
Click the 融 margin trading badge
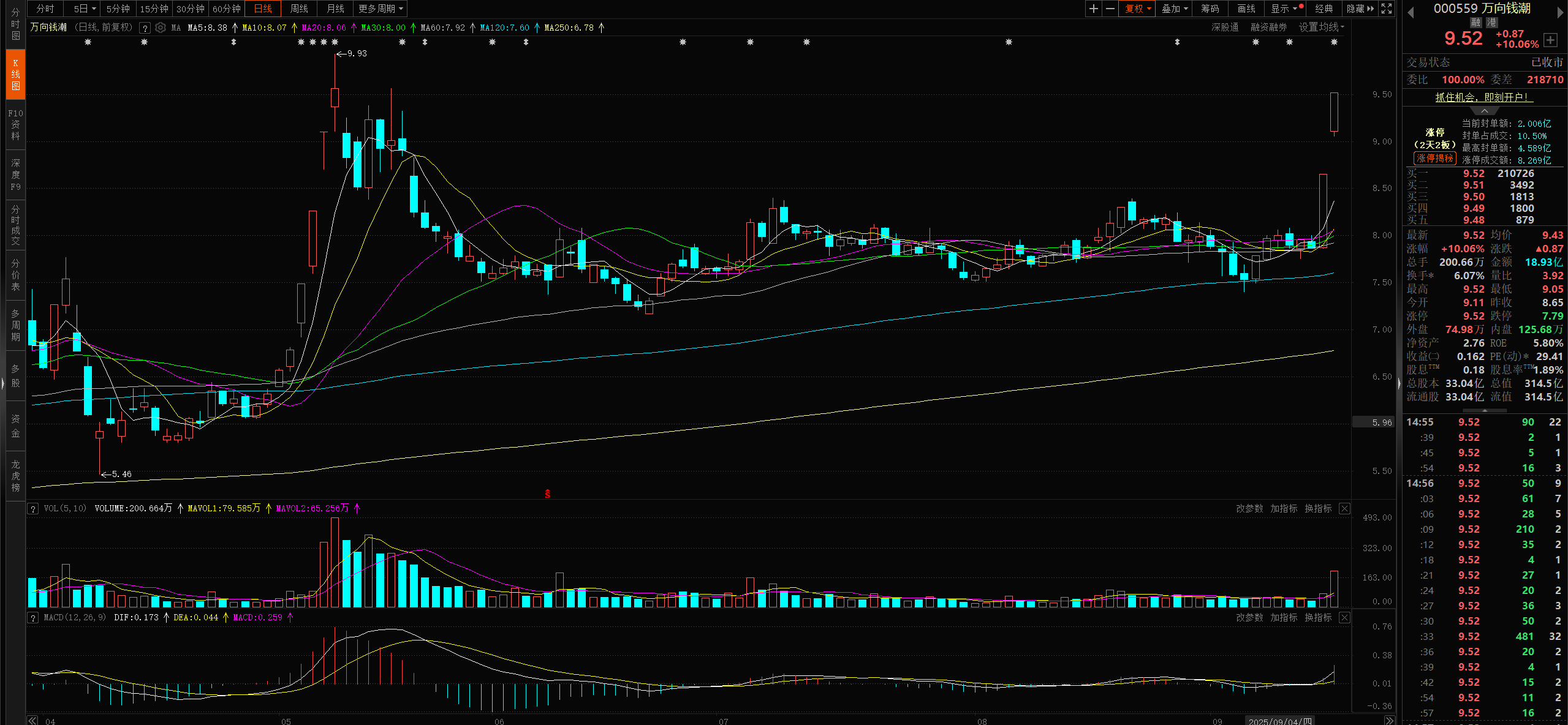1475,23
